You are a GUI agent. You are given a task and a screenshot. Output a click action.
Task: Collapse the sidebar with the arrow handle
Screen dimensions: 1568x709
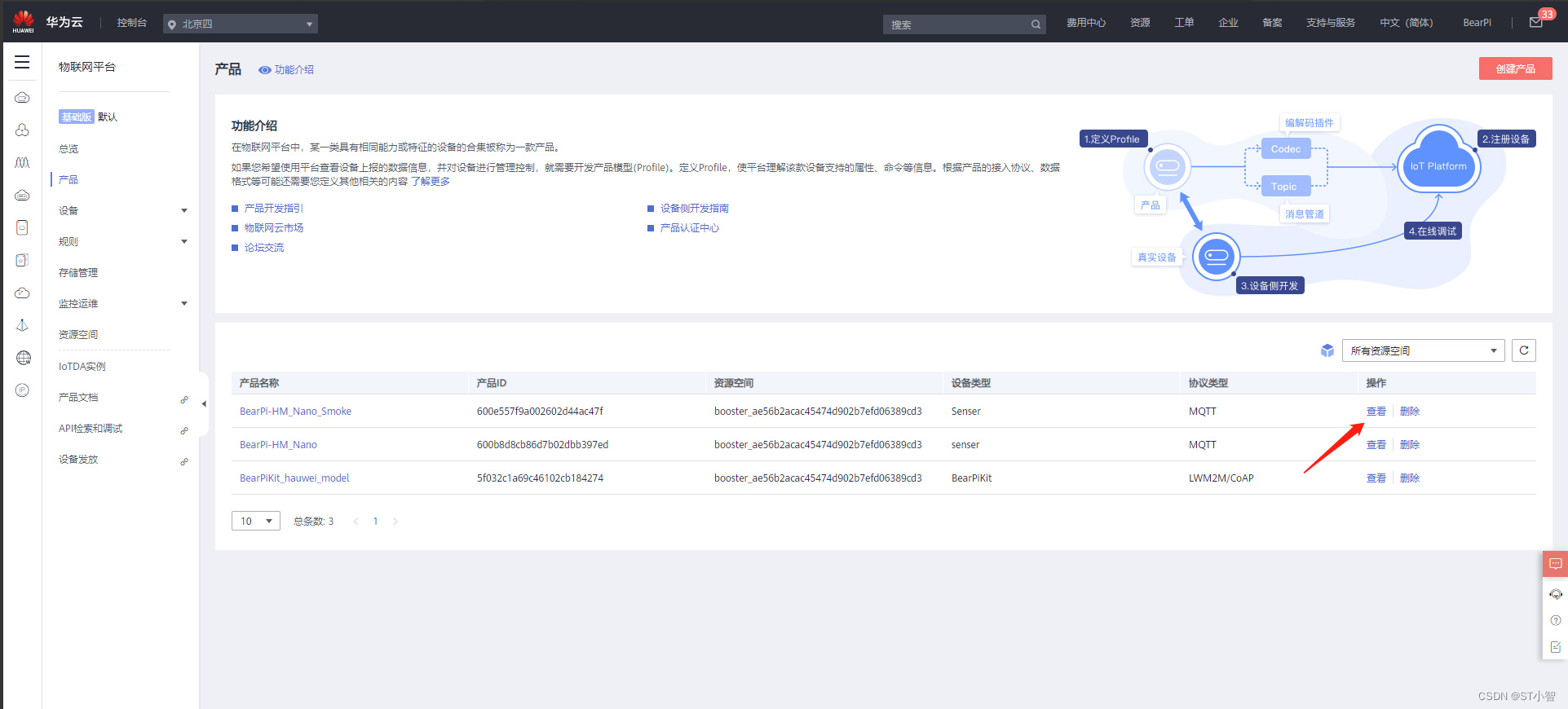pos(204,403)
